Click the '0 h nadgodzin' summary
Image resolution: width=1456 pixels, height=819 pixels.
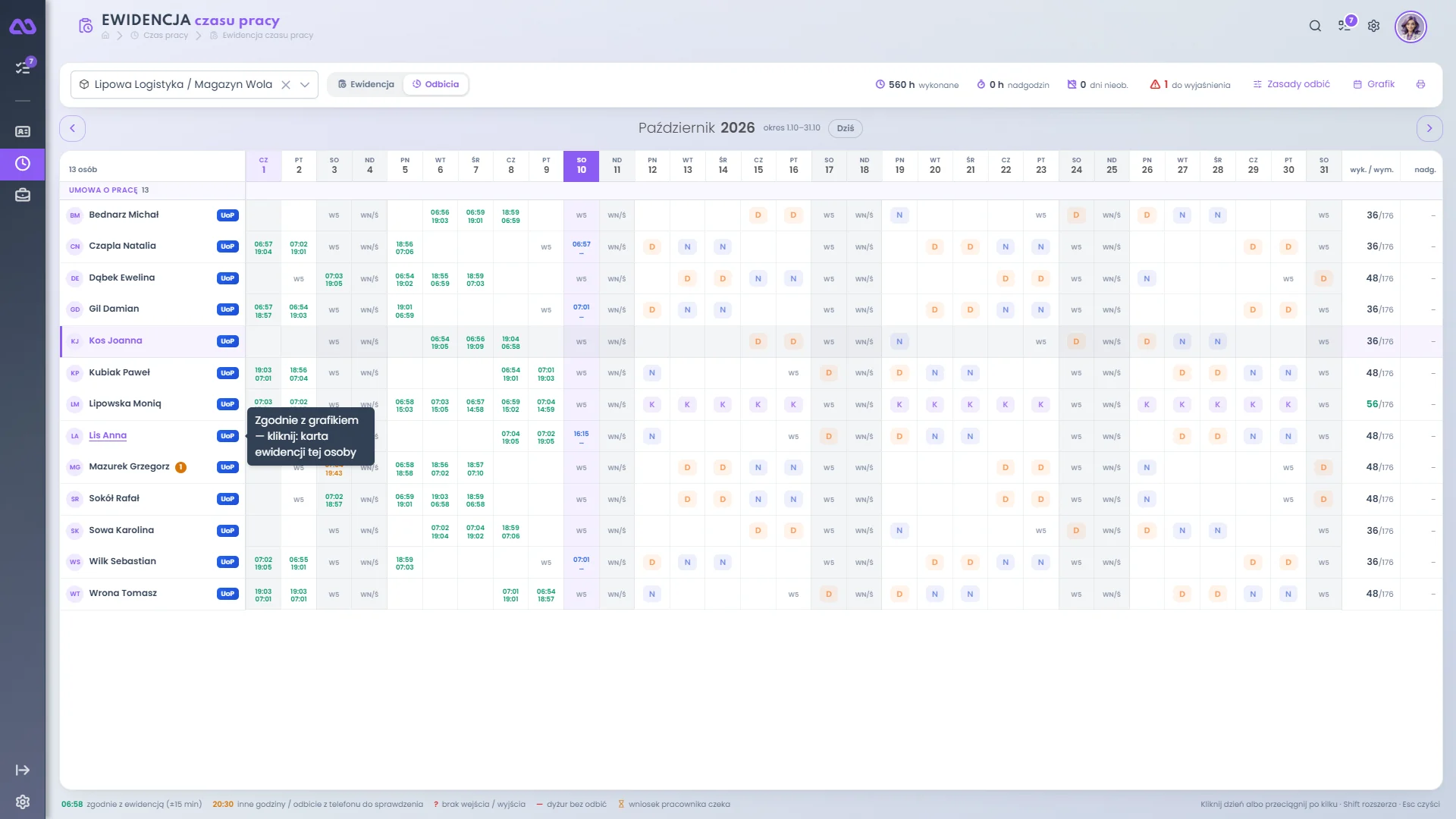1012,85
